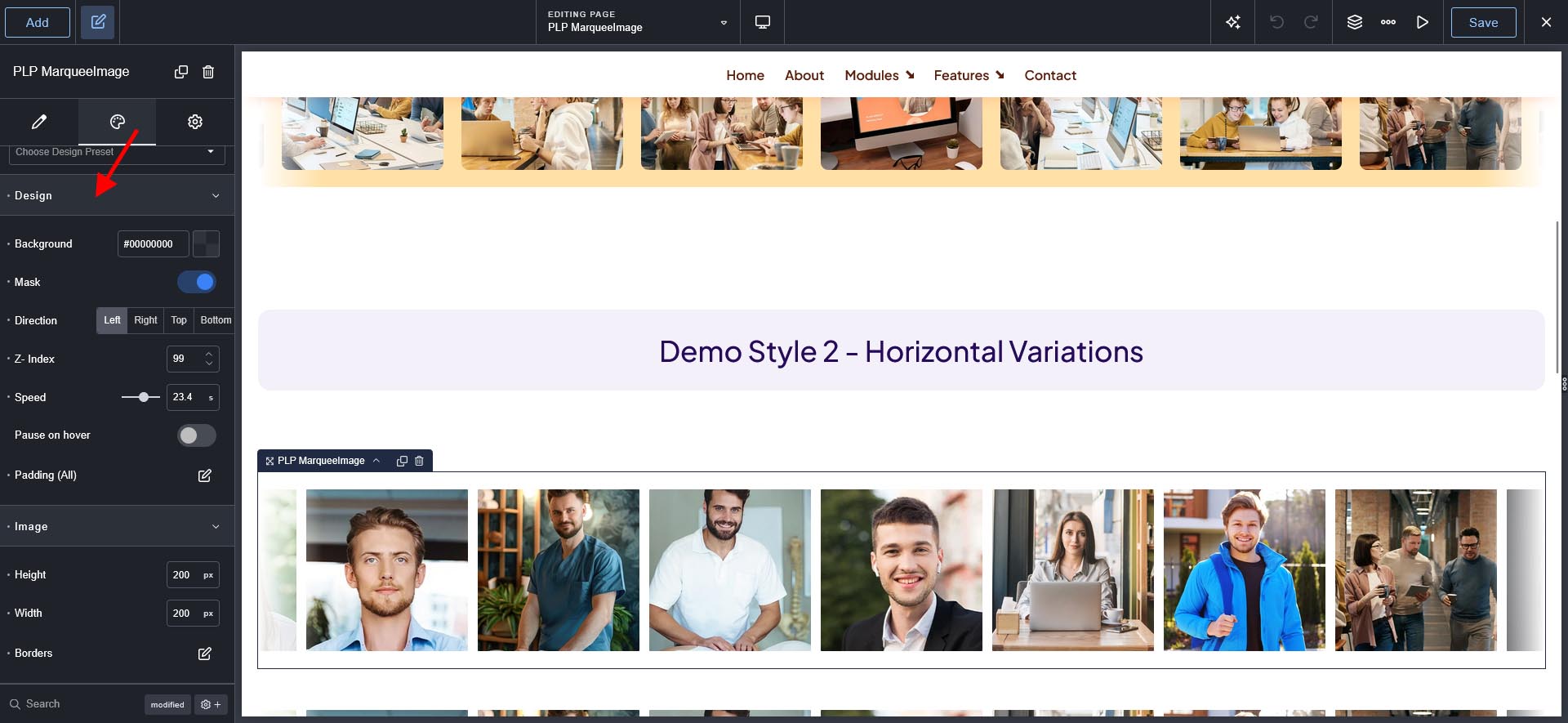
Task: Open the About link
Action: 804,75
